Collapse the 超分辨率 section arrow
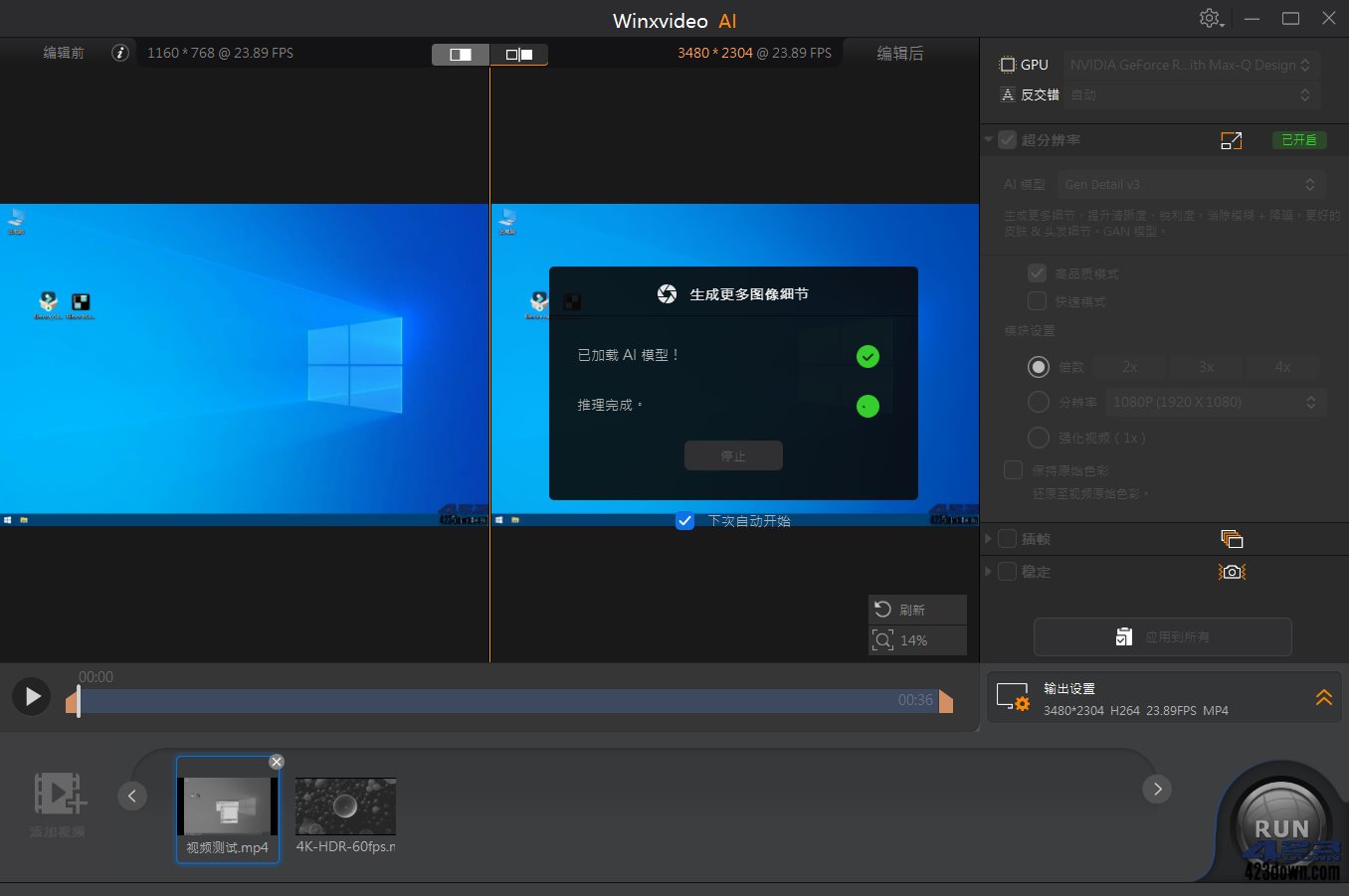 coord(989,140)
